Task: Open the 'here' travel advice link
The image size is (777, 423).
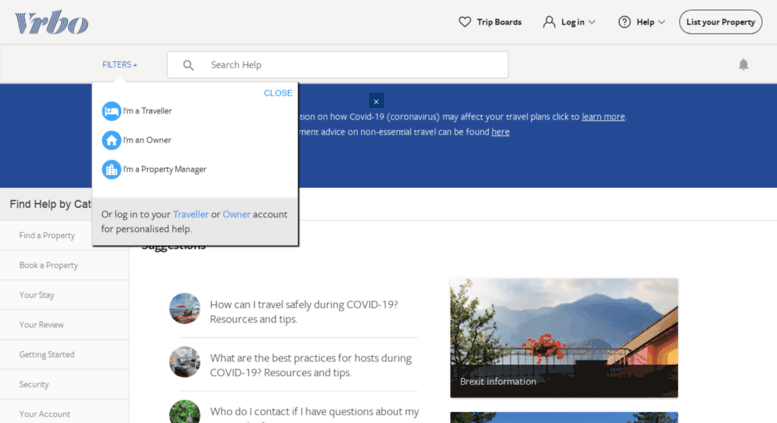Action: [x=500, y=132]
